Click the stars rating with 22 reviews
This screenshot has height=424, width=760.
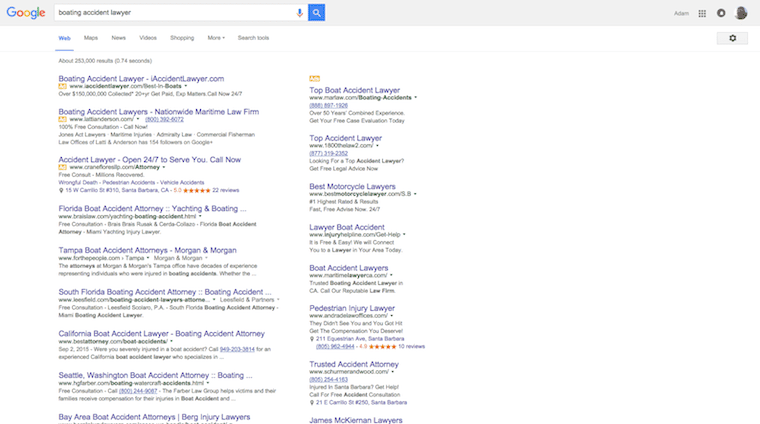[x=197, y=190]
